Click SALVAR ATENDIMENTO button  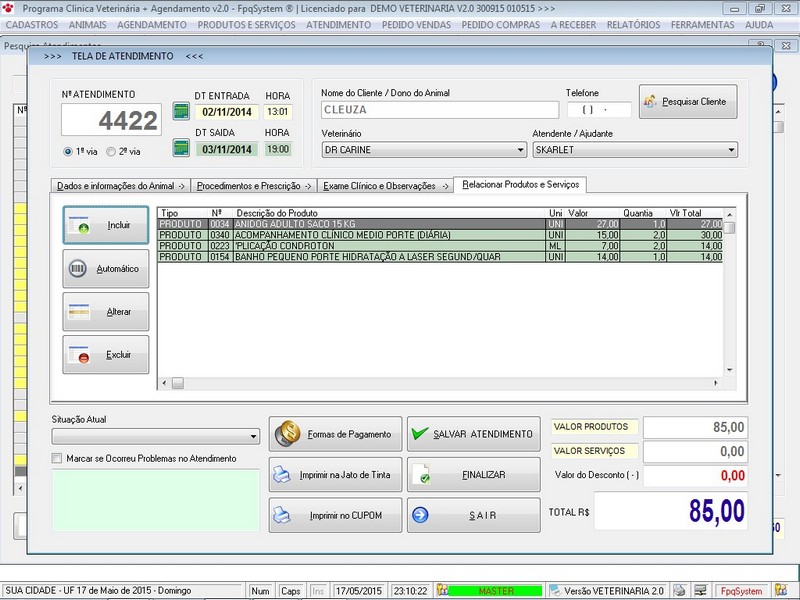click(x=473, y=434)
